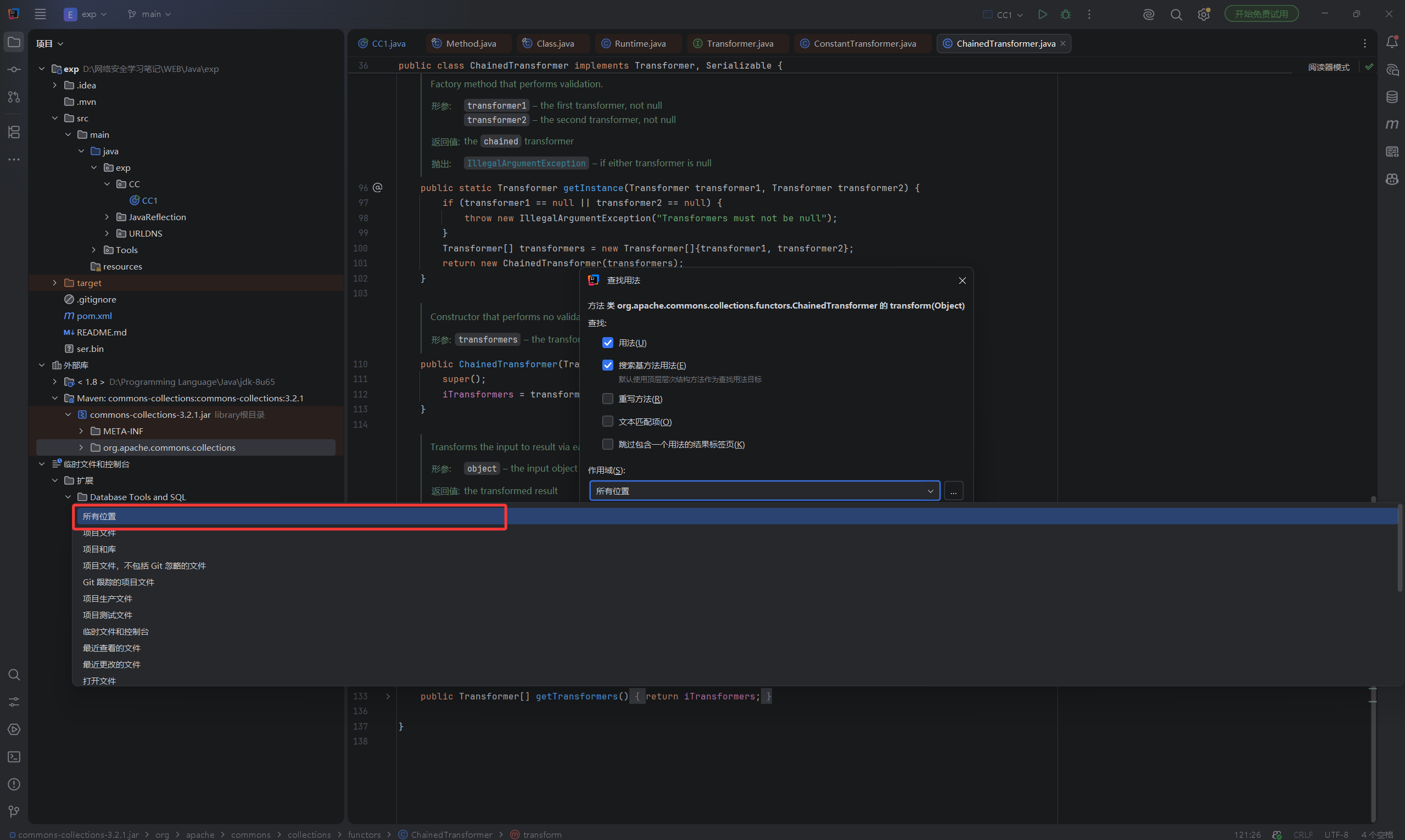This screenshot has width=1405, height=840.
Task: Open the Problems tool window
Action: (14, 784)
